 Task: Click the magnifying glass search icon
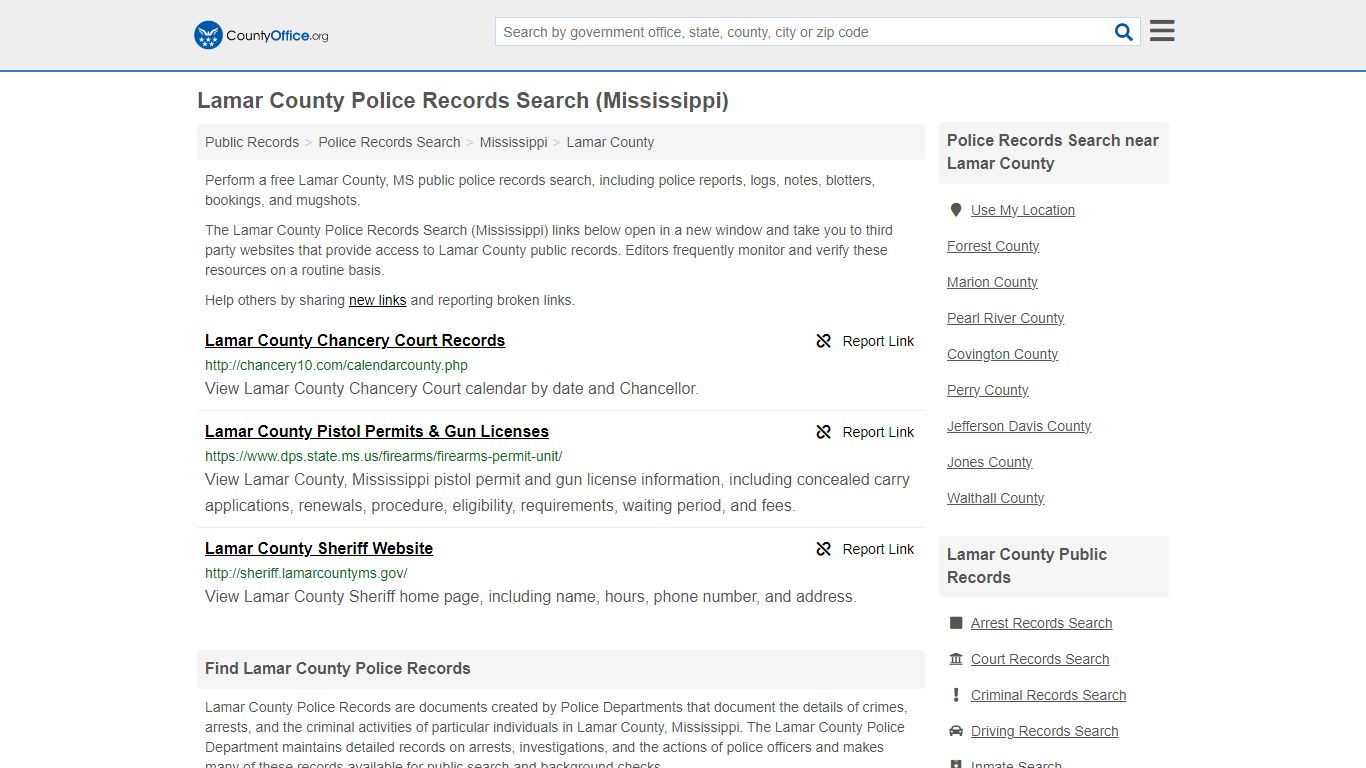pos(1124,32)
